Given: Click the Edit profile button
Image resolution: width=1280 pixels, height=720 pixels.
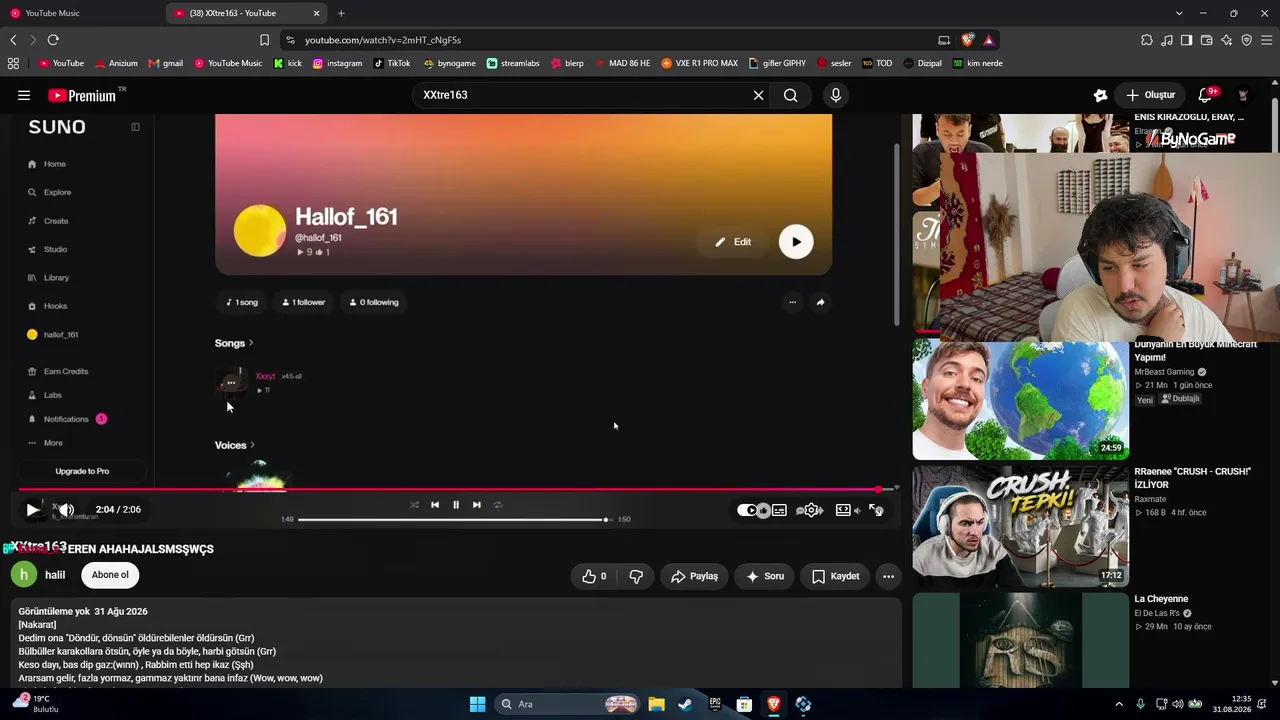Looking at the screenshot, I should coord(733,242).
